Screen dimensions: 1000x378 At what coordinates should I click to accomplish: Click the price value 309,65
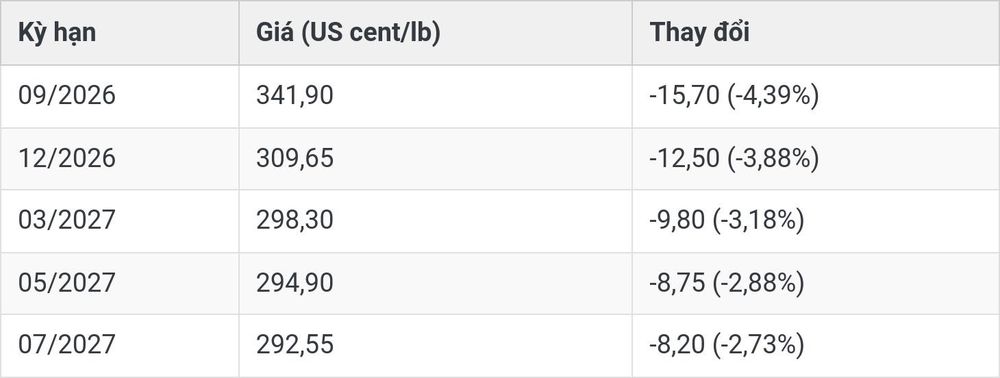(x=295, y=158)
